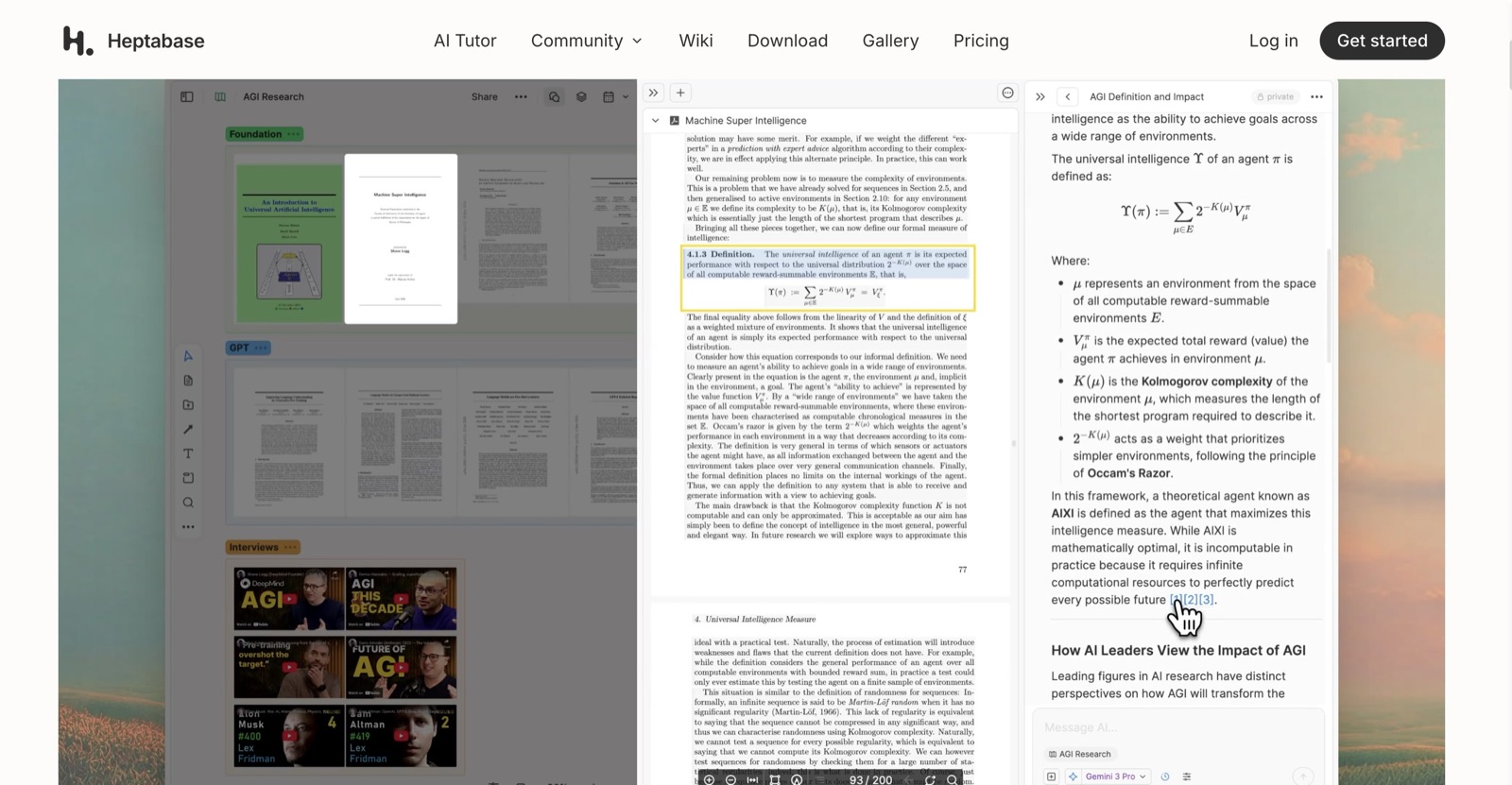
Task: Go back with the left arrow in AI panel
Action: coord(1068,96)
